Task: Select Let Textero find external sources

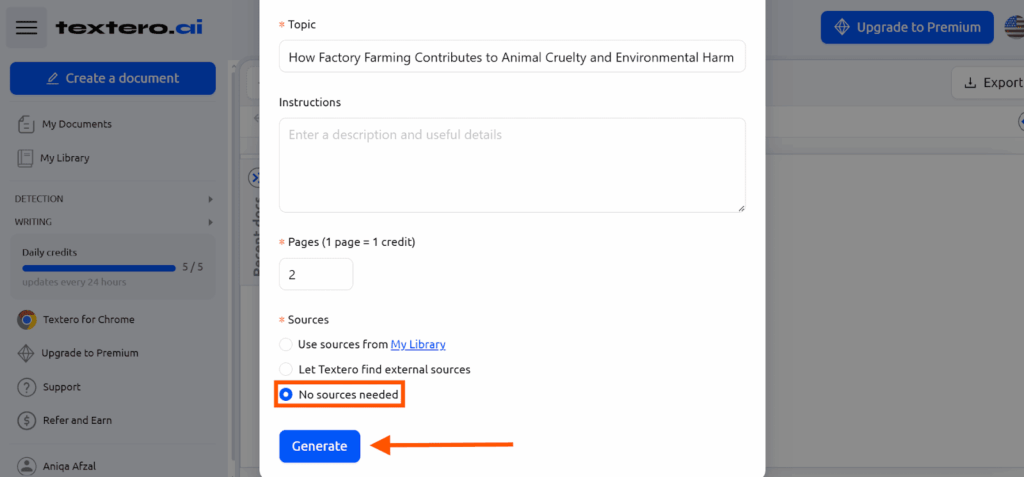Action: point(285,369)
